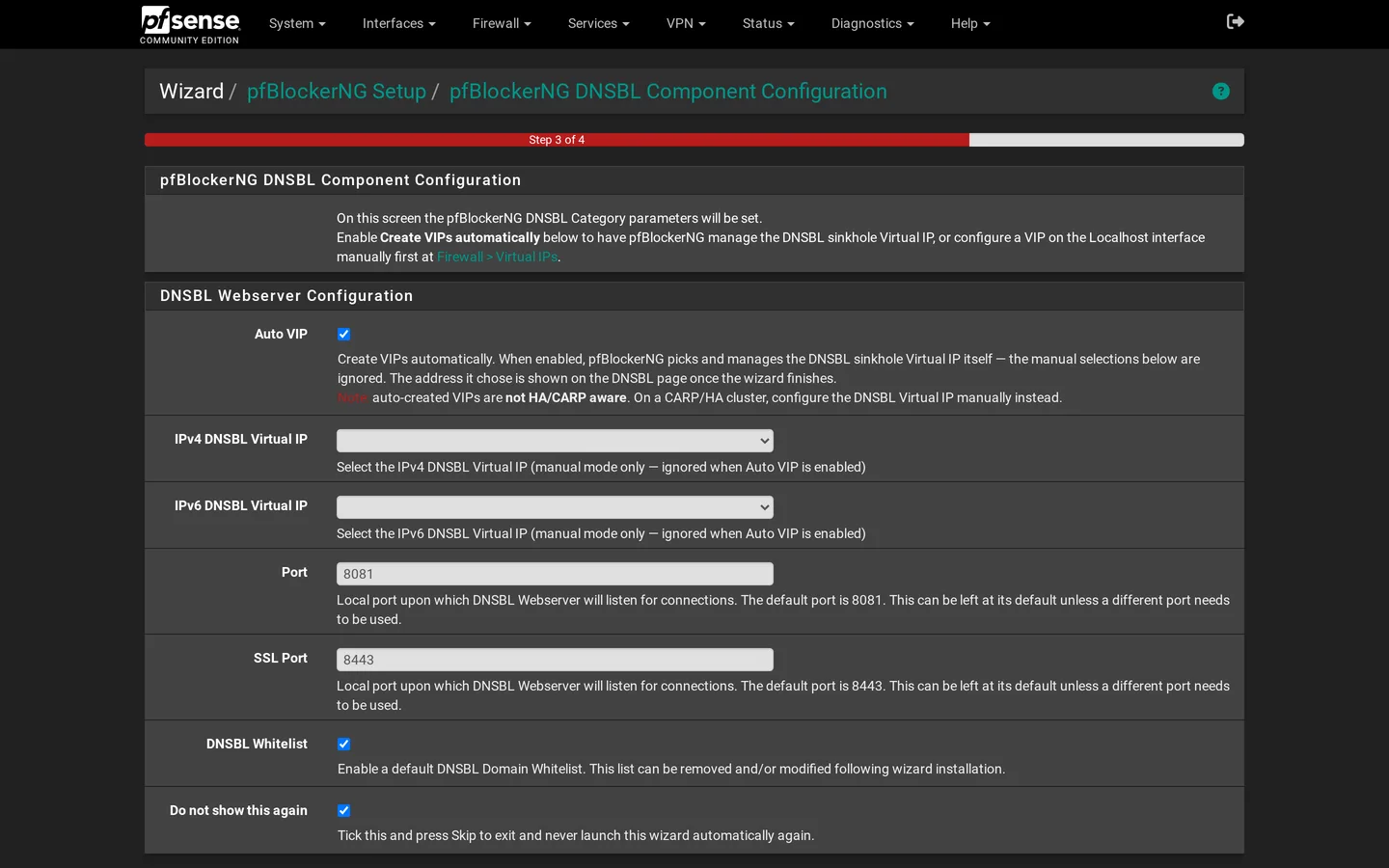This screenshot has width=1389, height=868.
Task: Click the DNSBL Webserver Configuration section heading
Action: click(286, 296)
